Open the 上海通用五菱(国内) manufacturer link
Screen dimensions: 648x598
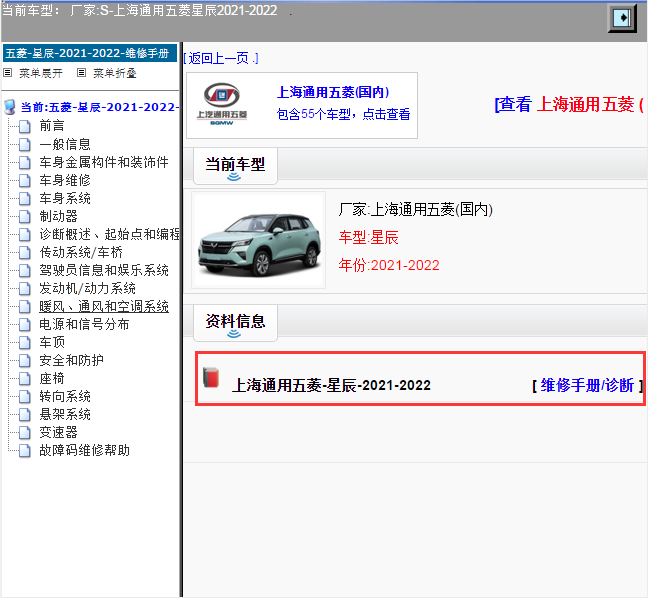point(333,92)
